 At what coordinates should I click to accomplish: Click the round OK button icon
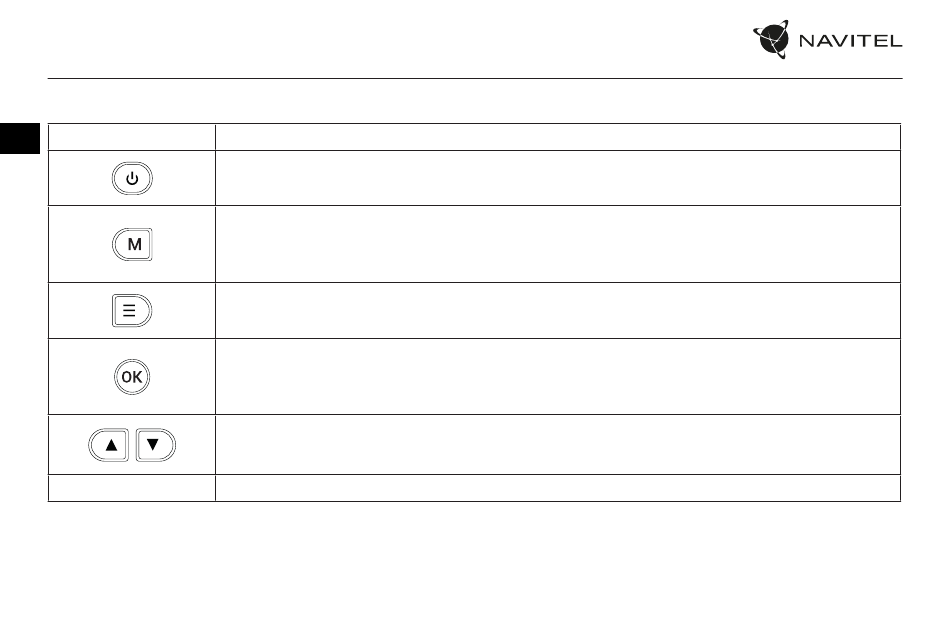pos(132,377)
